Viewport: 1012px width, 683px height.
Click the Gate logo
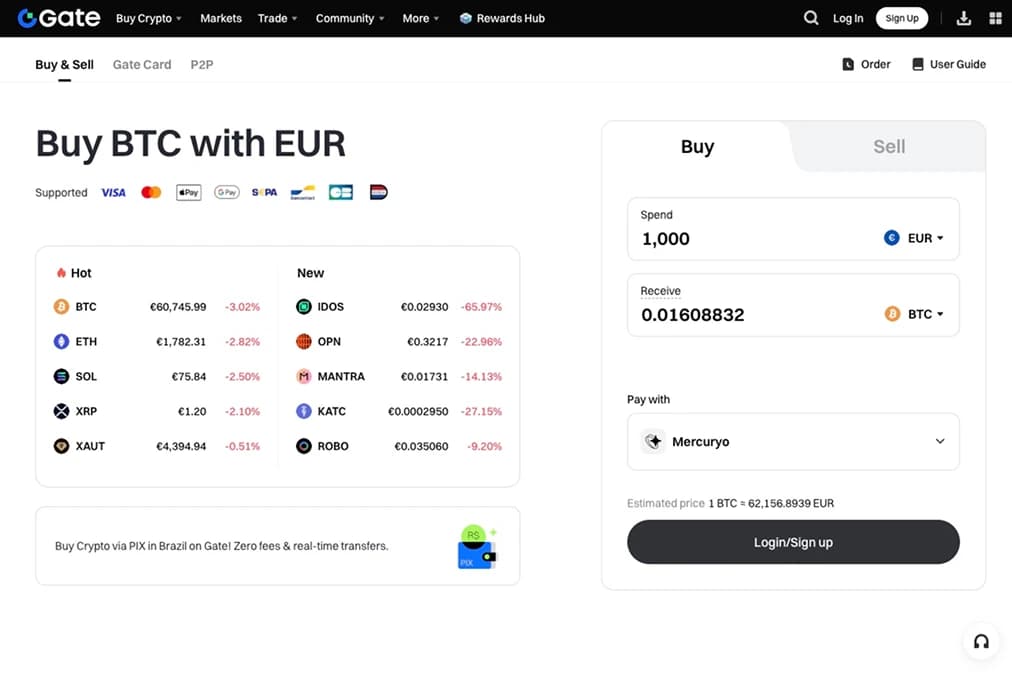pyautogui.click(x=59, y=18)
